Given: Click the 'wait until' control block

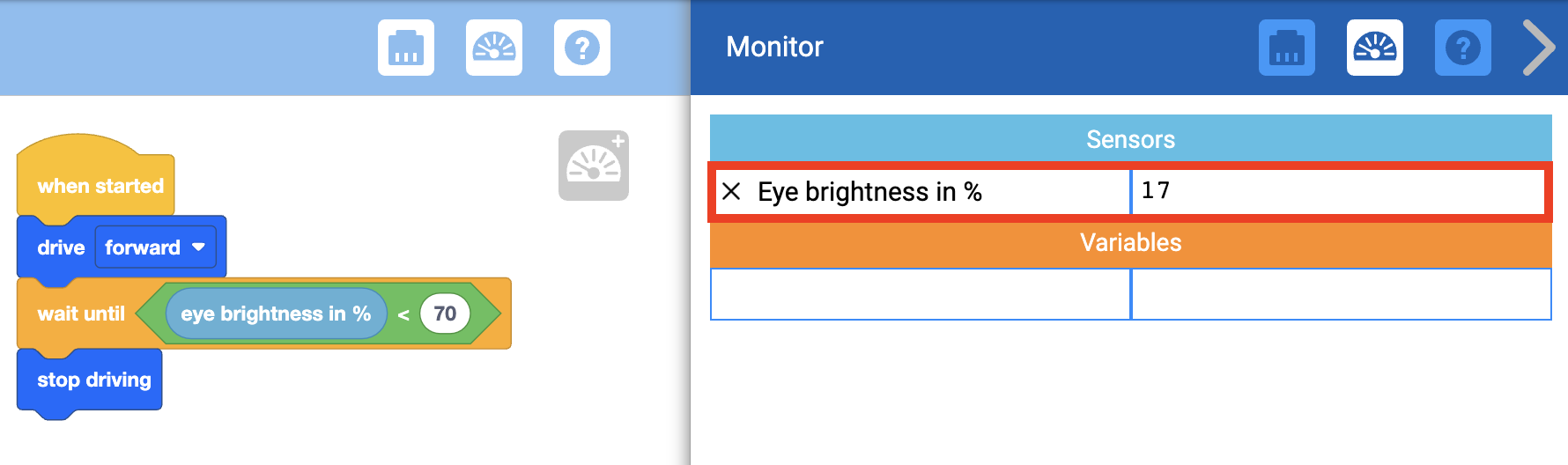Looking at the screenshot, I should point(80,314).
